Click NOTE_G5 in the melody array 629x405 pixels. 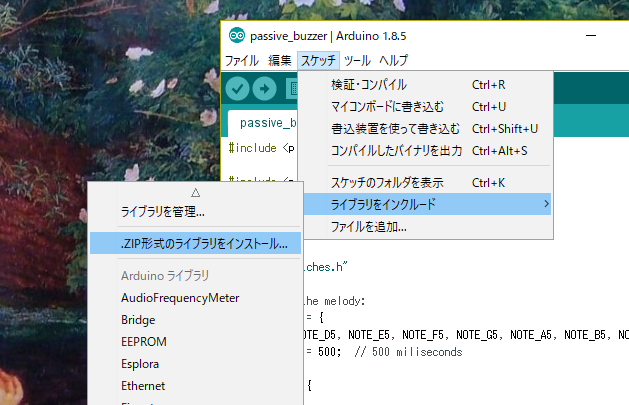[x=479, y=335]
